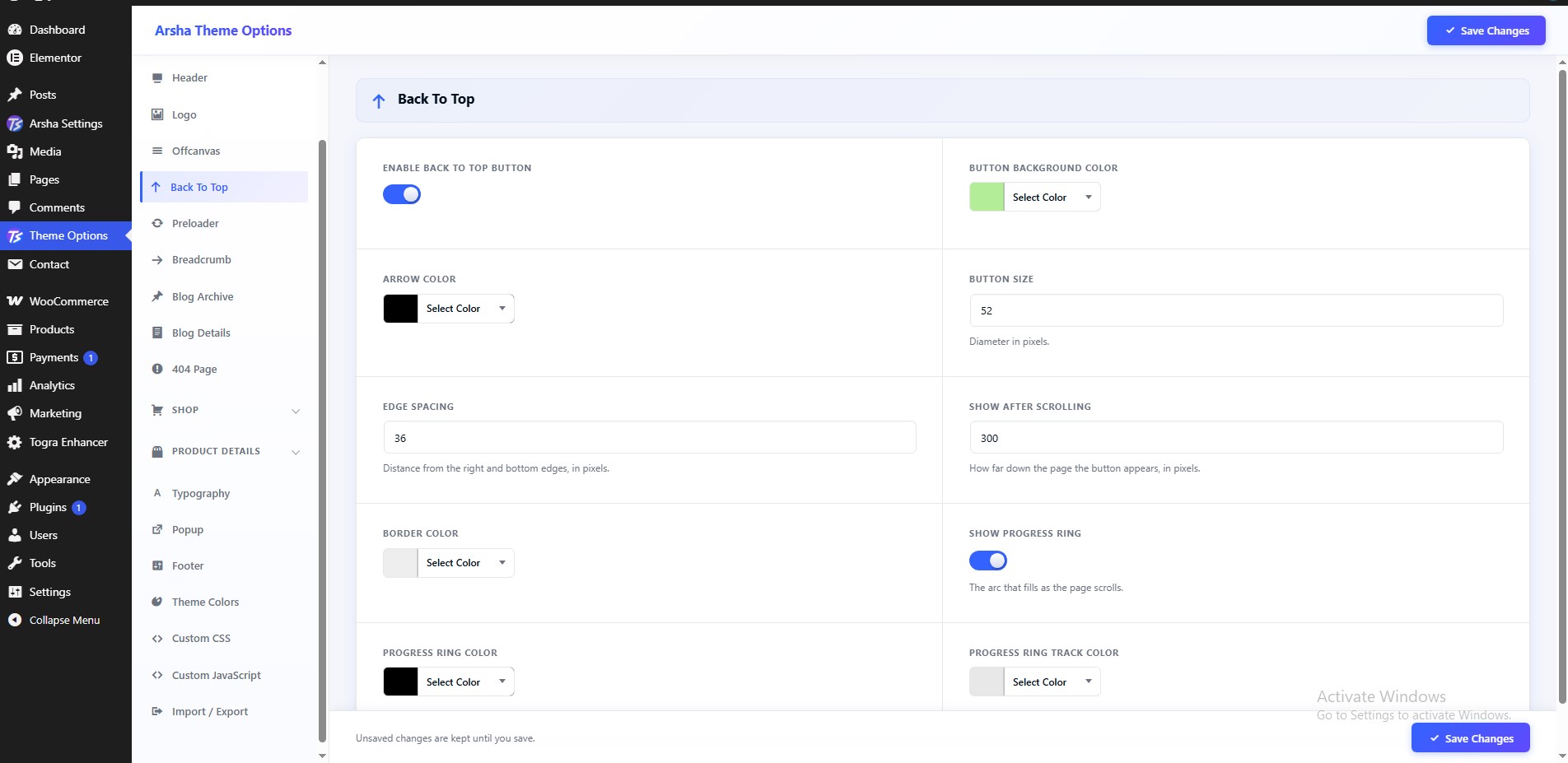The height and width of the screenshot is (763, 1568).
Task: Click the Tools wrench icon
Action: [x=15, y=563]
